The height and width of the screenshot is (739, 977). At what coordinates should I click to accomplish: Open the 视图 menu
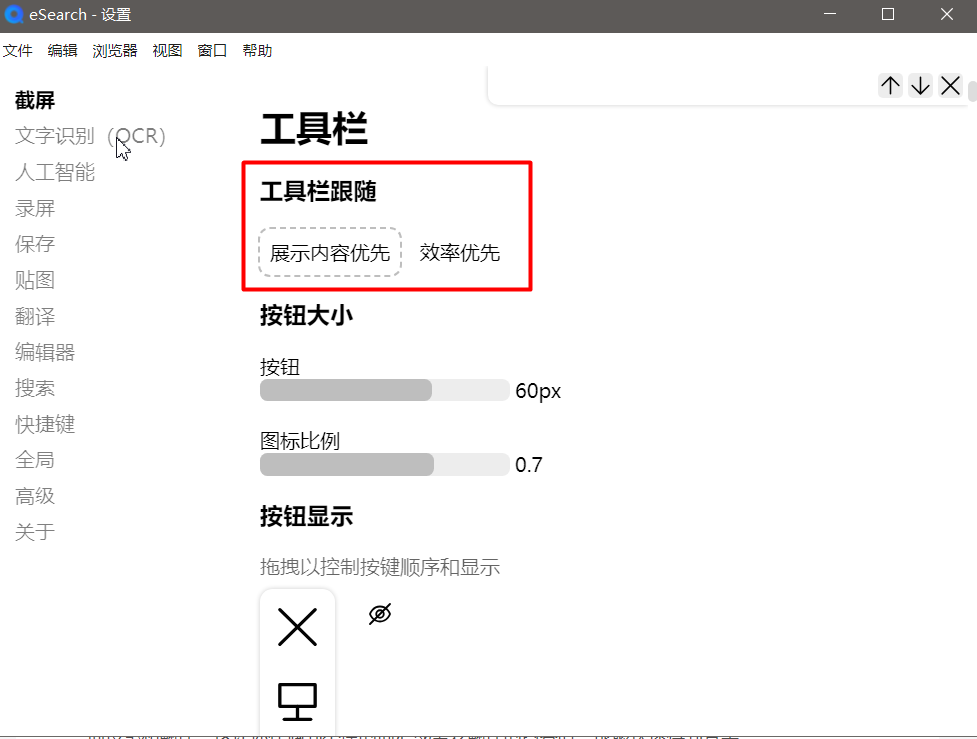point(166,50)
